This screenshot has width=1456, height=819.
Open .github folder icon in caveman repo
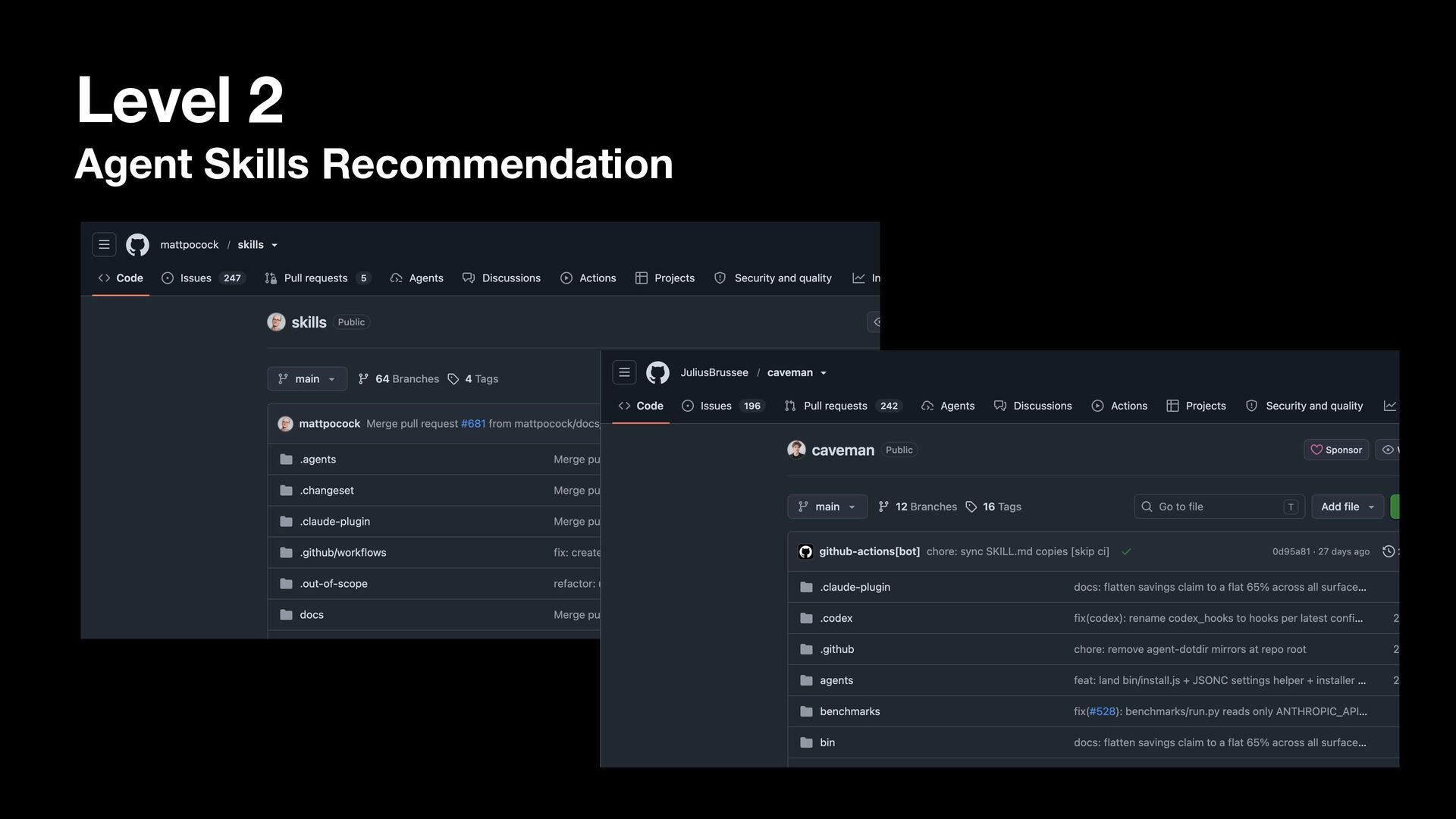(x=806, y=649)
